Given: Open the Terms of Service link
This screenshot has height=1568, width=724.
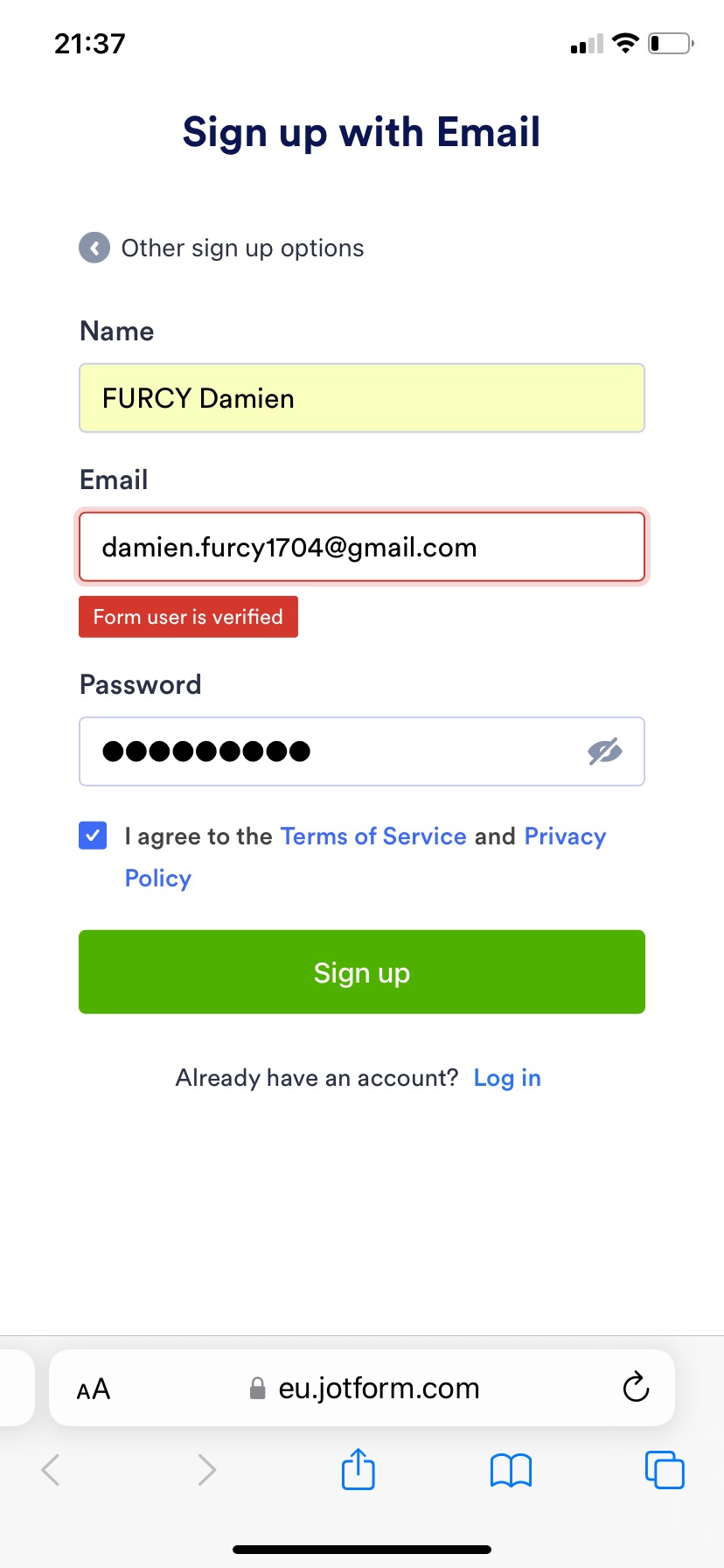Looking at the screenshot, I should click(x=373, y=836).
